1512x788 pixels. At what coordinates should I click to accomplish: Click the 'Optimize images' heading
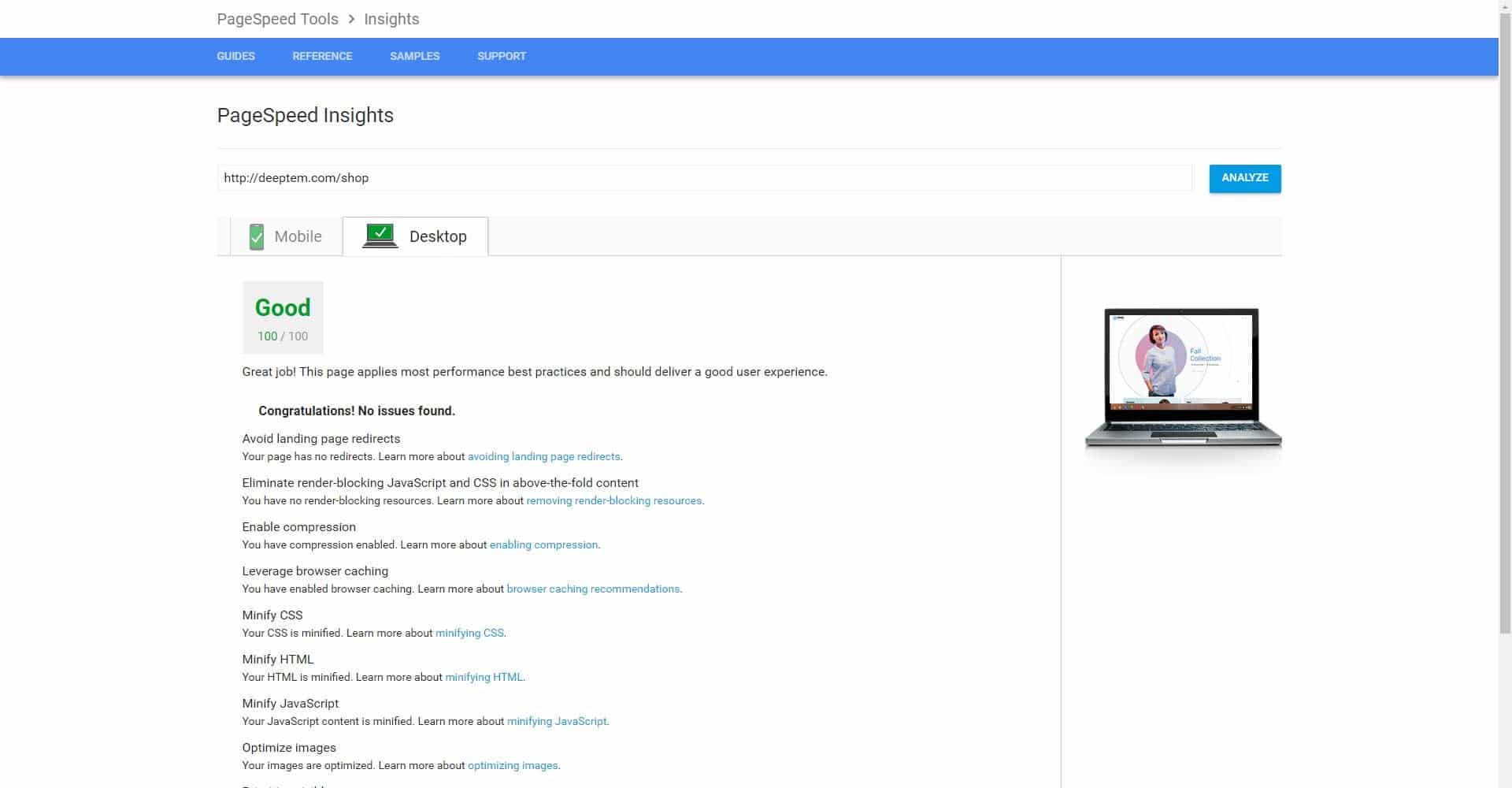[289, 748]
